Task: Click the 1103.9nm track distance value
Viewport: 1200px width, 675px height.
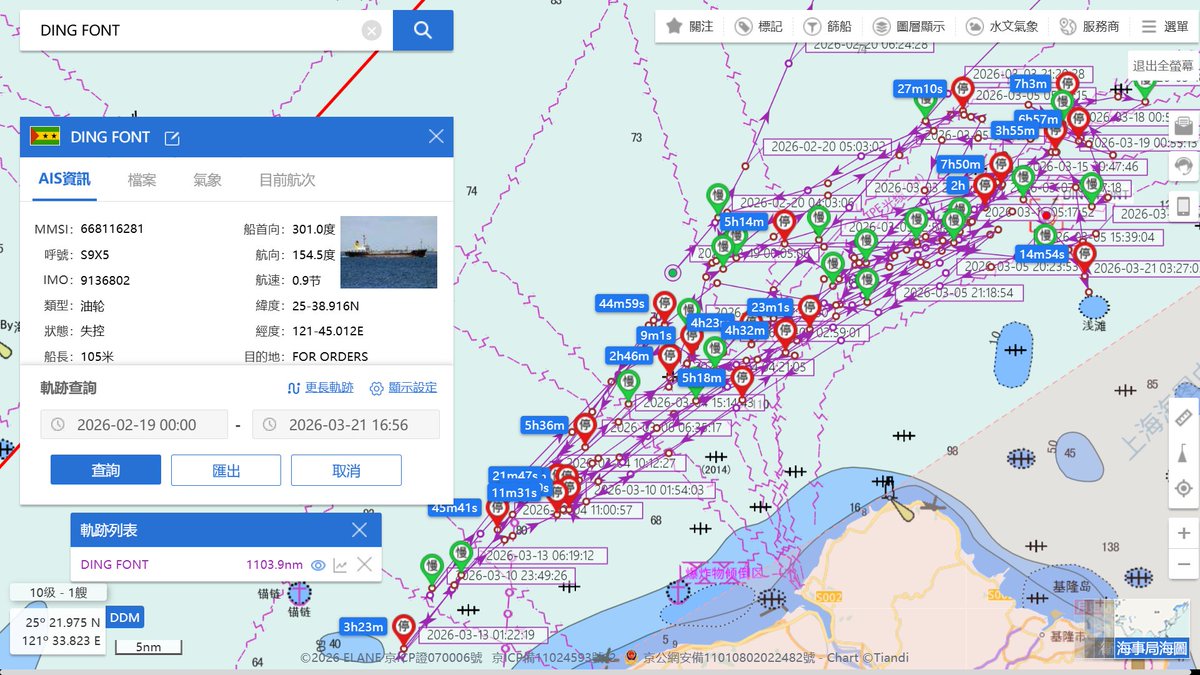Action: [x=274, y=565]
